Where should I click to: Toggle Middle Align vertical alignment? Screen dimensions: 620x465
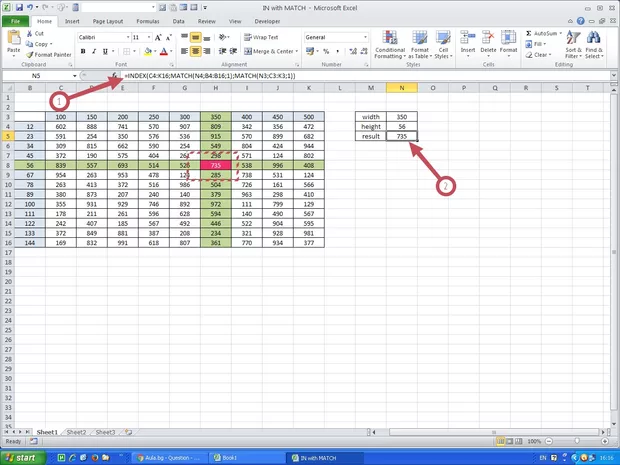coord(195,38)
